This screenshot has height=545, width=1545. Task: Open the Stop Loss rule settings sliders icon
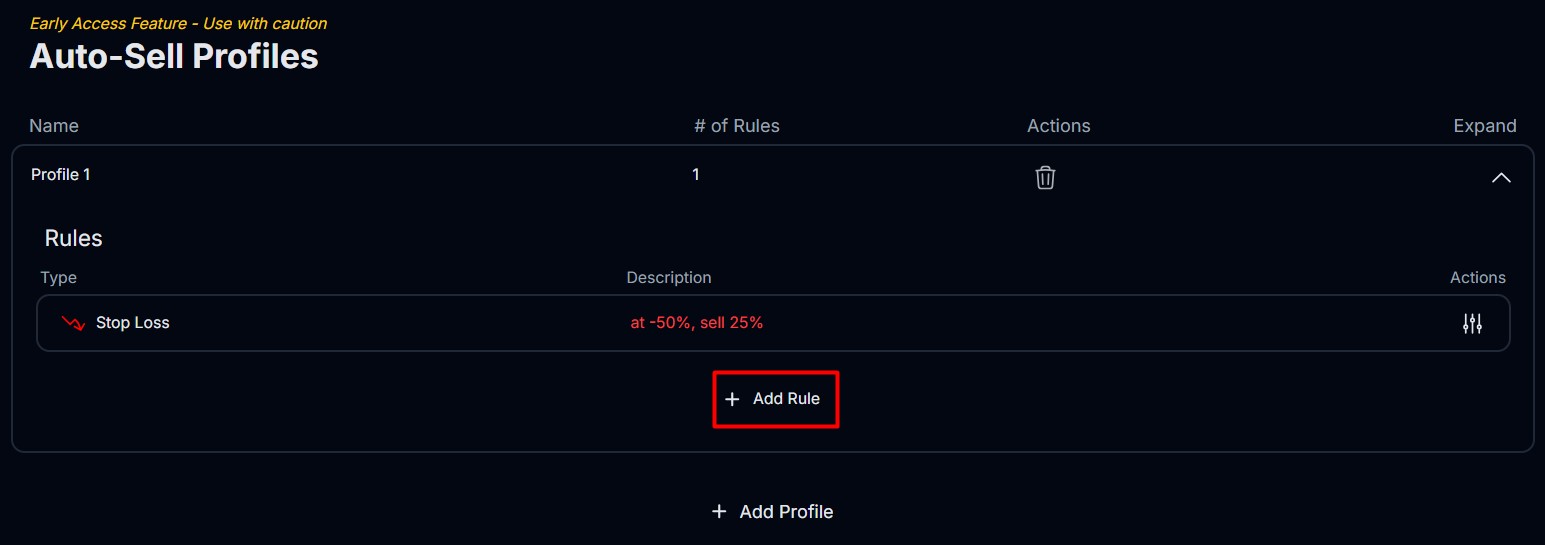(1472, 323)
